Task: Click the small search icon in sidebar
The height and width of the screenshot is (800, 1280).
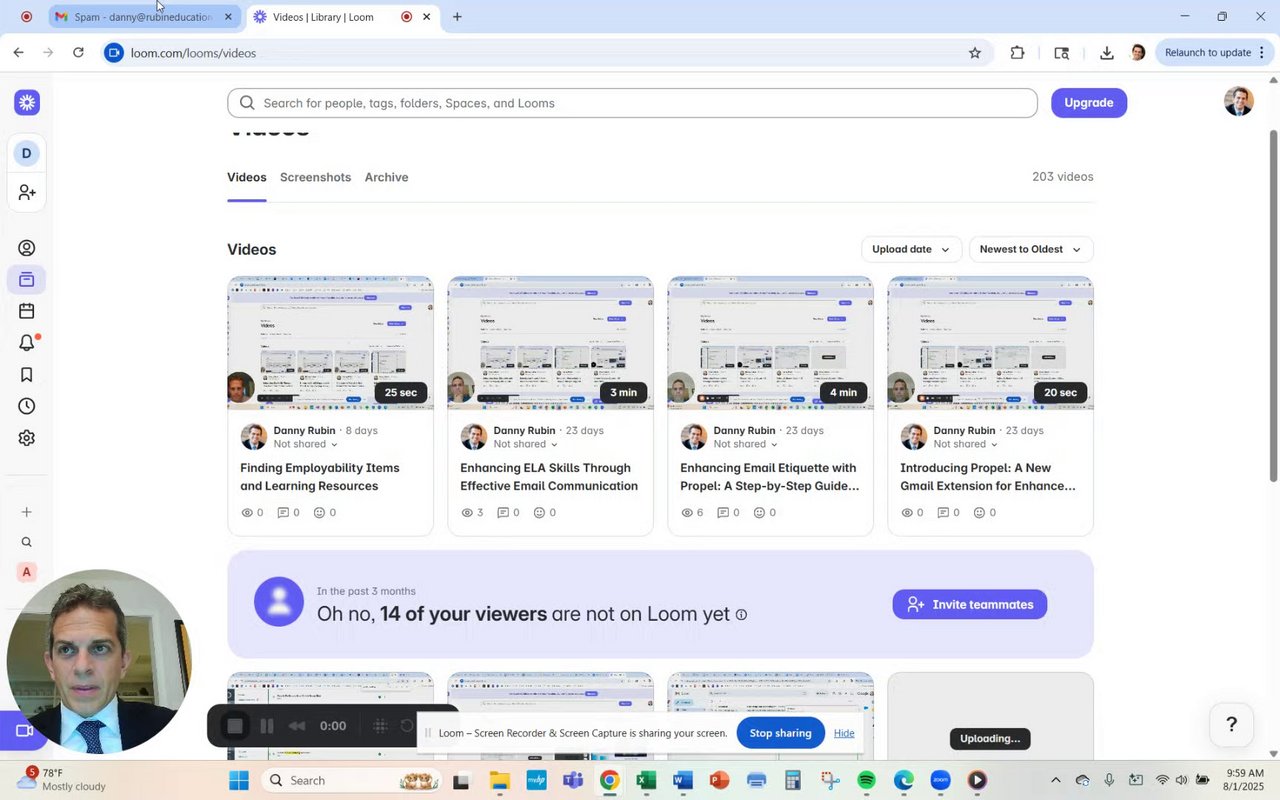Action: pyautogui.click(x=27, y=542)
